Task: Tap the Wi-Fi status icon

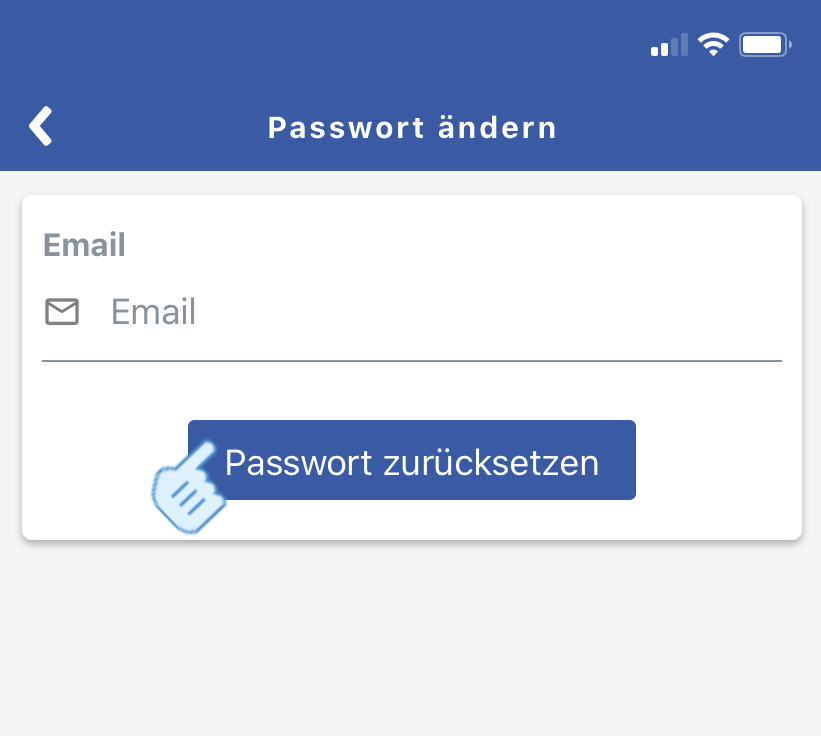Action: pos(713,45)
